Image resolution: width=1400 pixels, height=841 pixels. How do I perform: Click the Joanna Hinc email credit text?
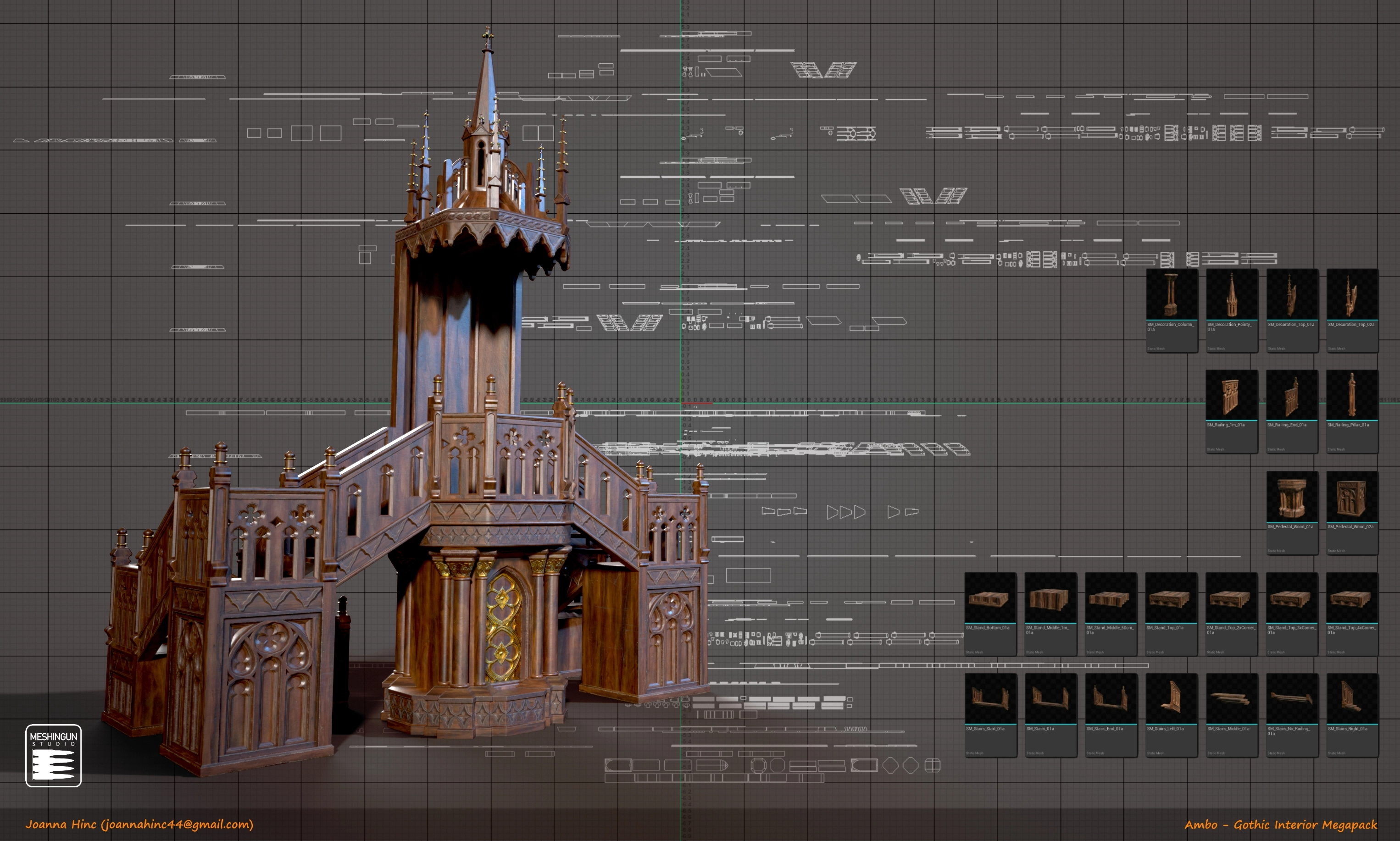[x=139, y=824]
